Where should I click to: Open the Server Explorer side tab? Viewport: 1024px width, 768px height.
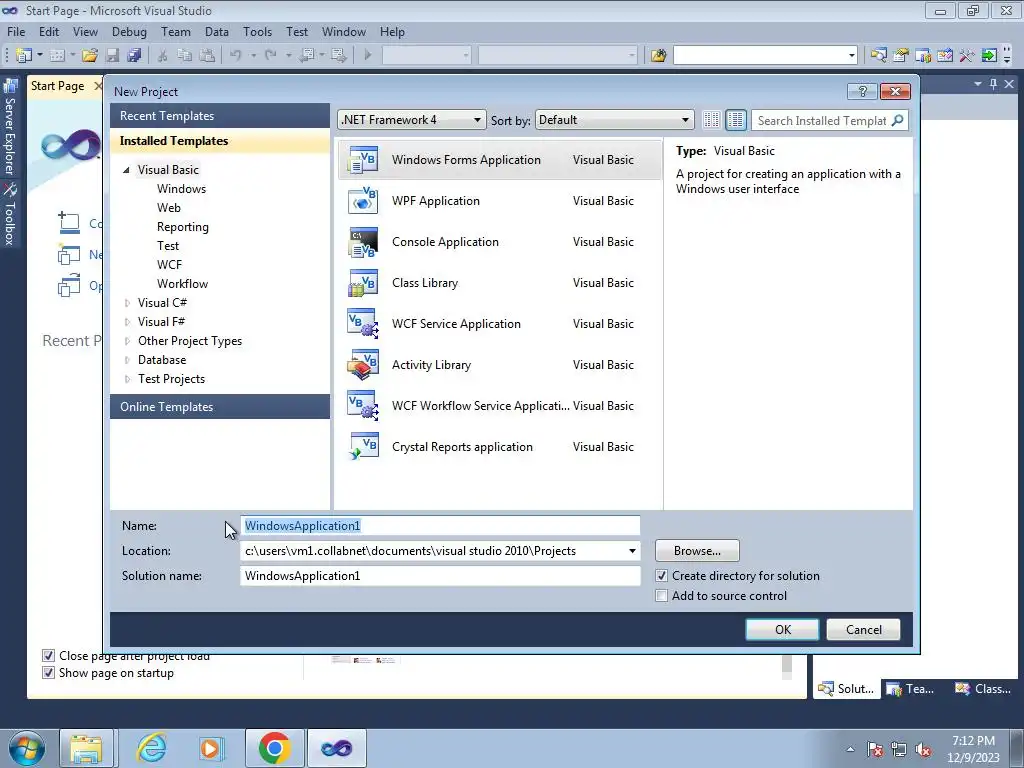(x=10, y=128)
